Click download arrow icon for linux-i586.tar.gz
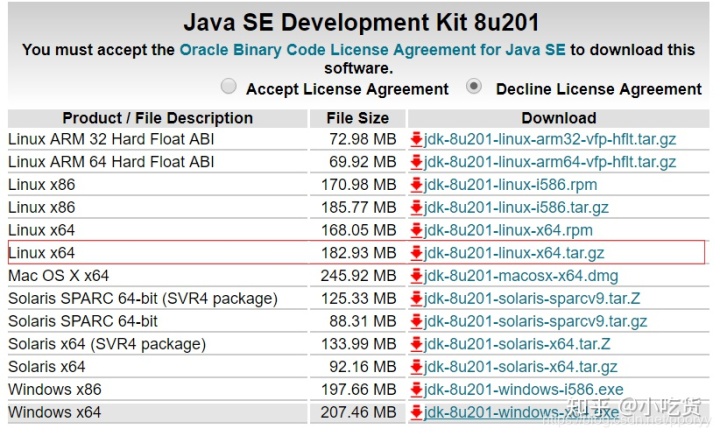The width and height of the screenshot is (720, 436). click(416, 207)
